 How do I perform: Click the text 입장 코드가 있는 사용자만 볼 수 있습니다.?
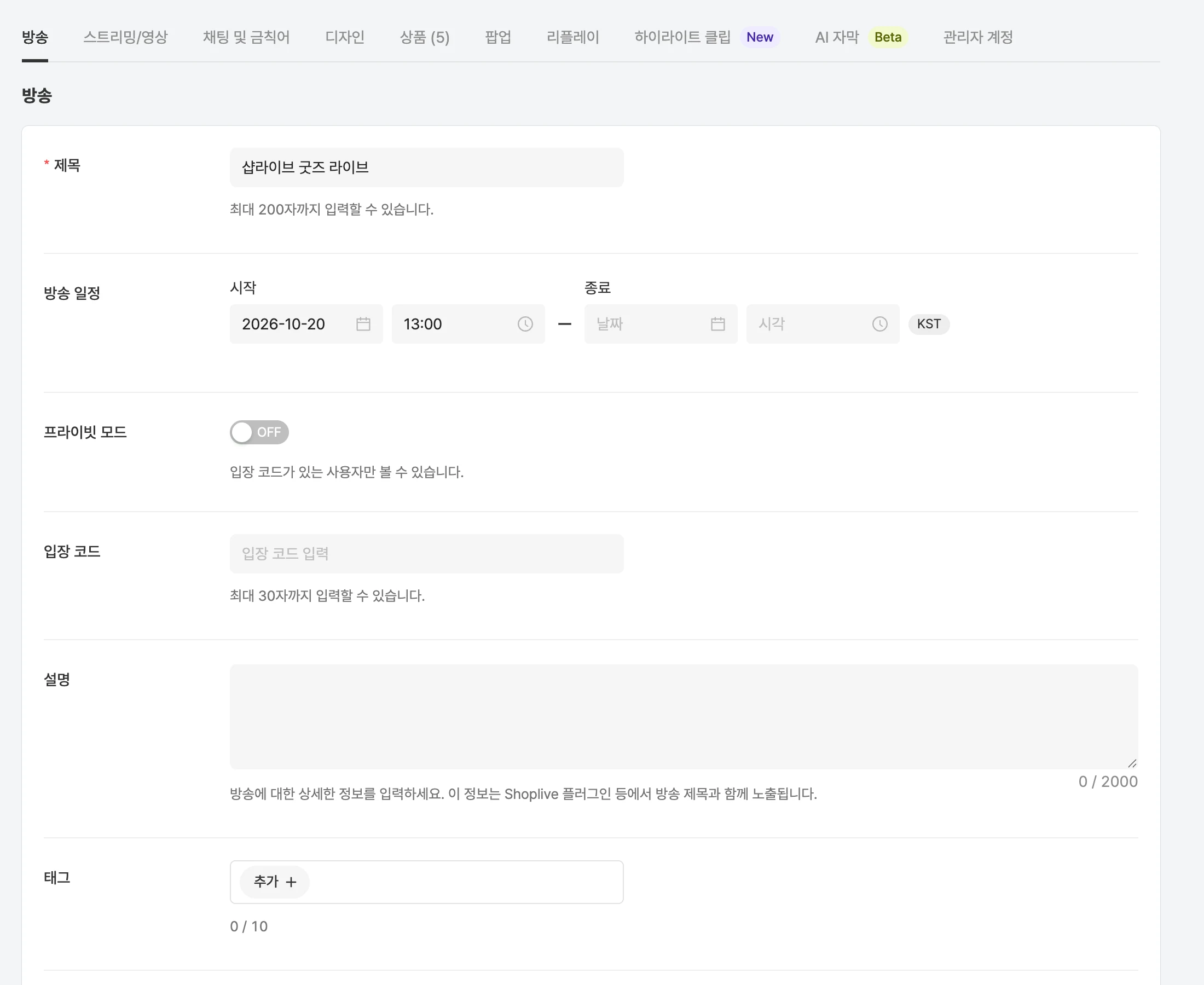346,472
